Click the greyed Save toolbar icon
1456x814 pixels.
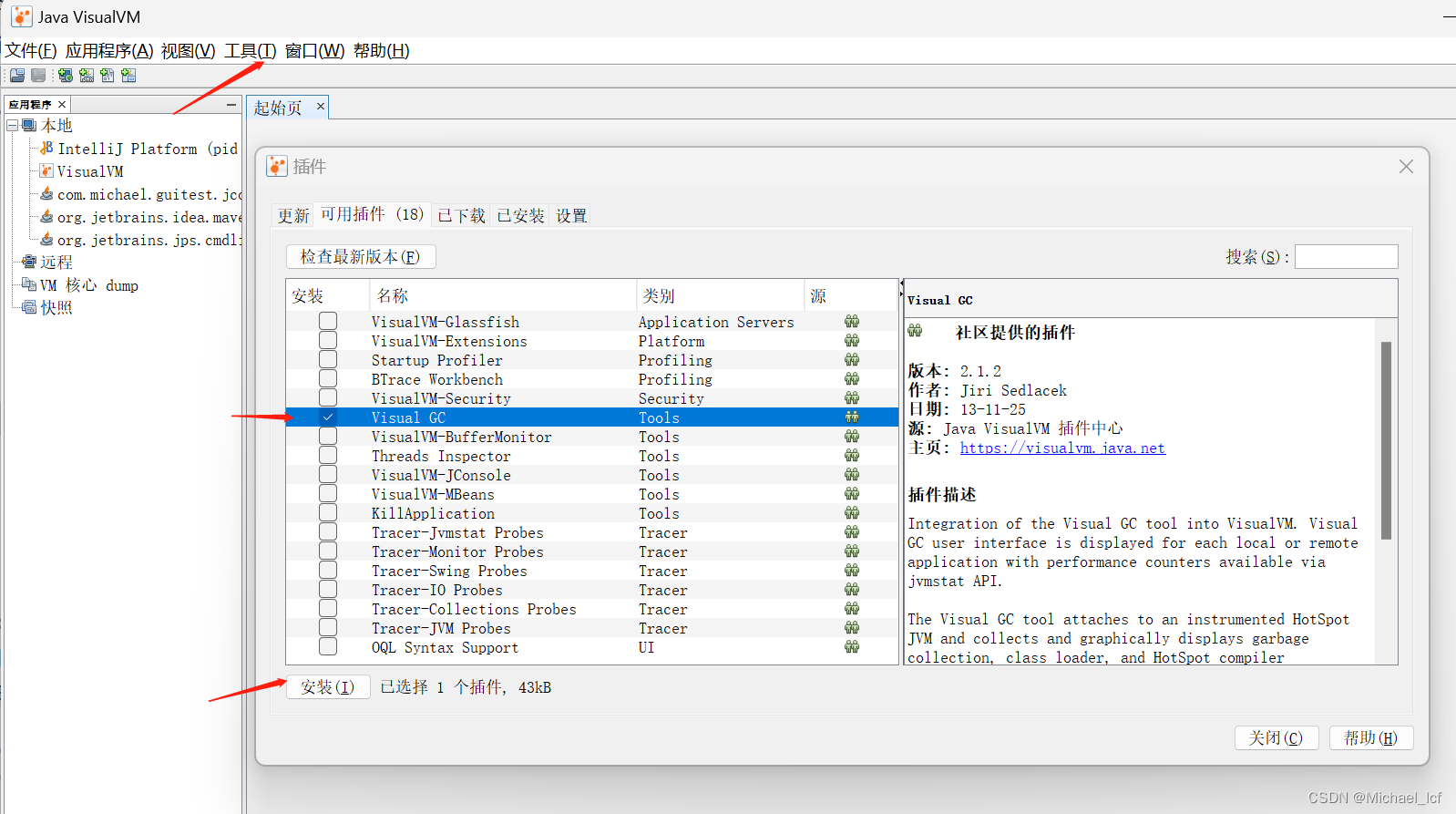coord(38,76)
